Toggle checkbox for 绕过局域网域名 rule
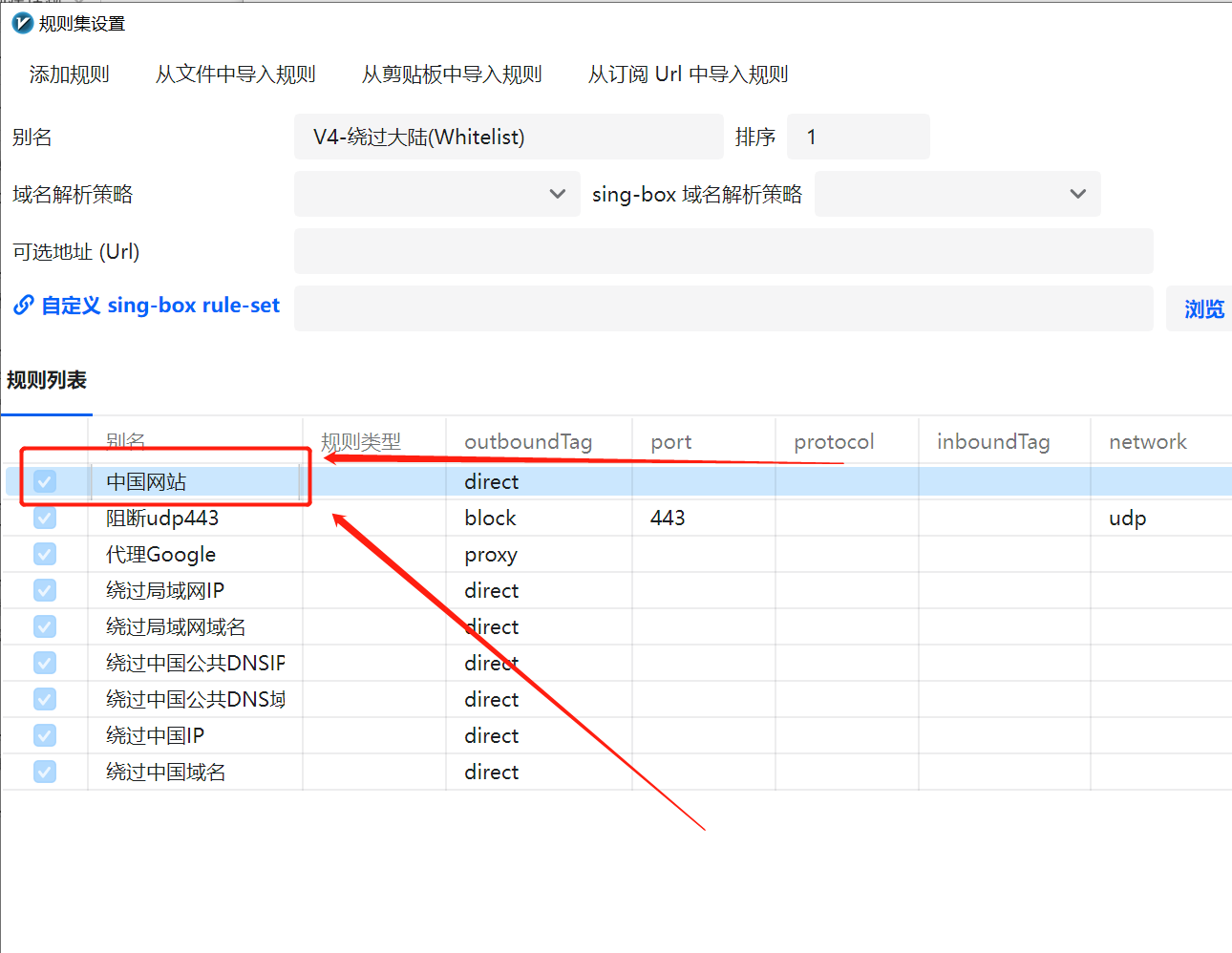Screen dimensions: 1232x953 point(45,626)
